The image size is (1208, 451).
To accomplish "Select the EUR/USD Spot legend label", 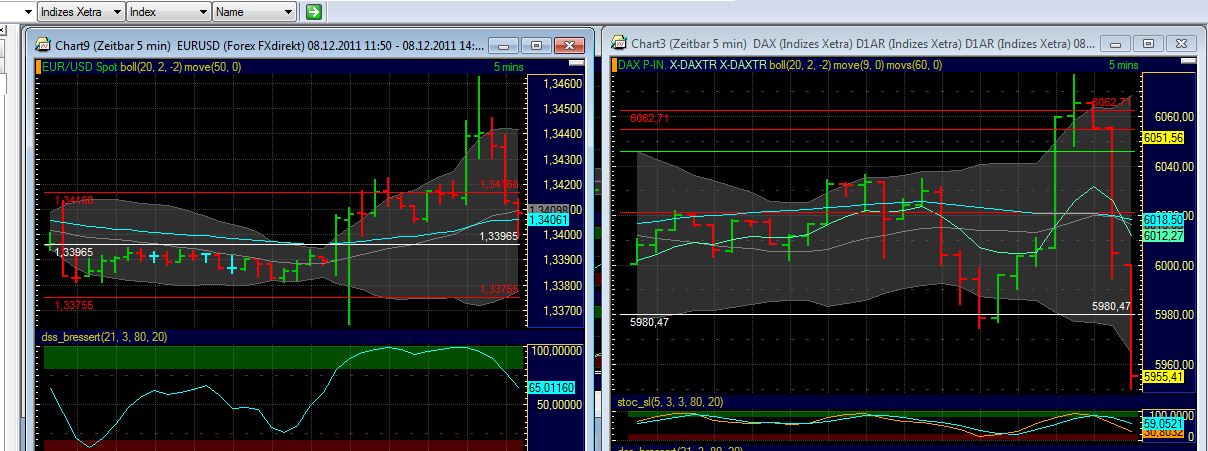I will (80, 66).
